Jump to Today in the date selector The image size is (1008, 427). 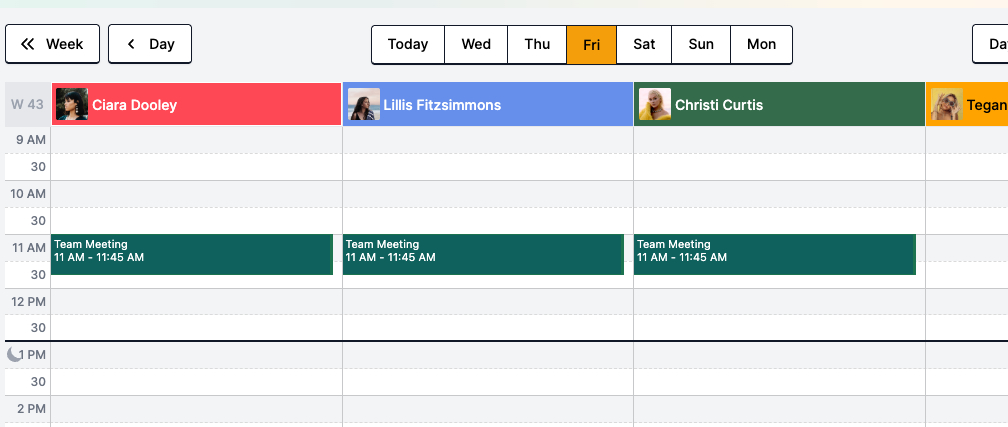pyautogui.click(x=408, y=44)
